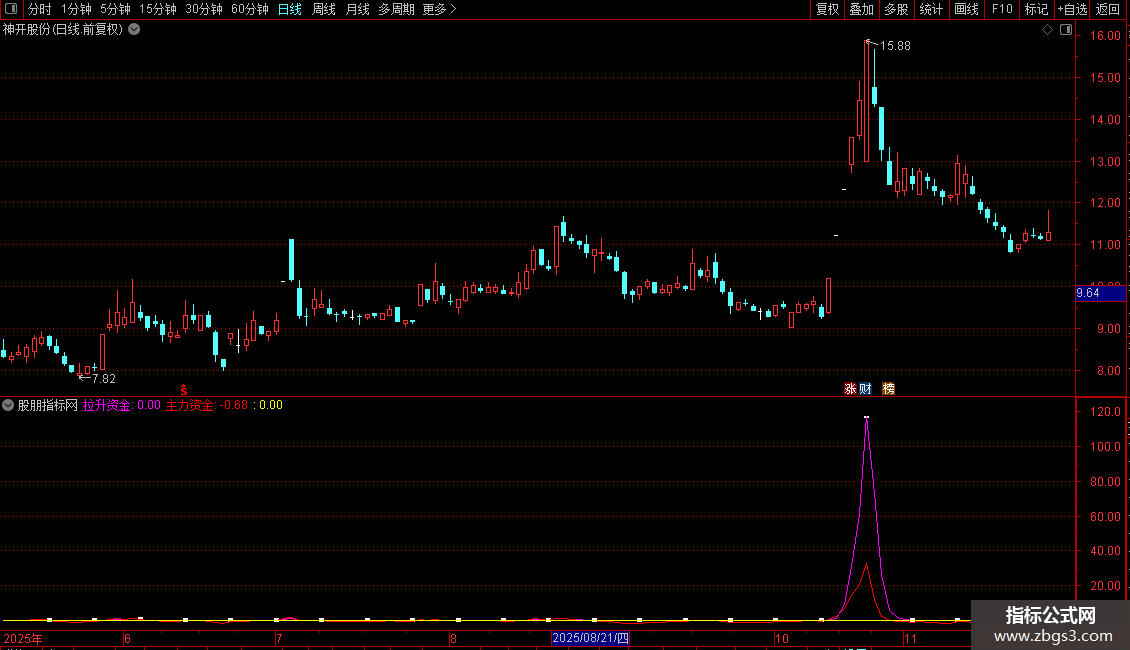The width and height of the screenshot is (1130, 650).
Task: Switch to 月线 monthly chart
Action: coord(357,9)
